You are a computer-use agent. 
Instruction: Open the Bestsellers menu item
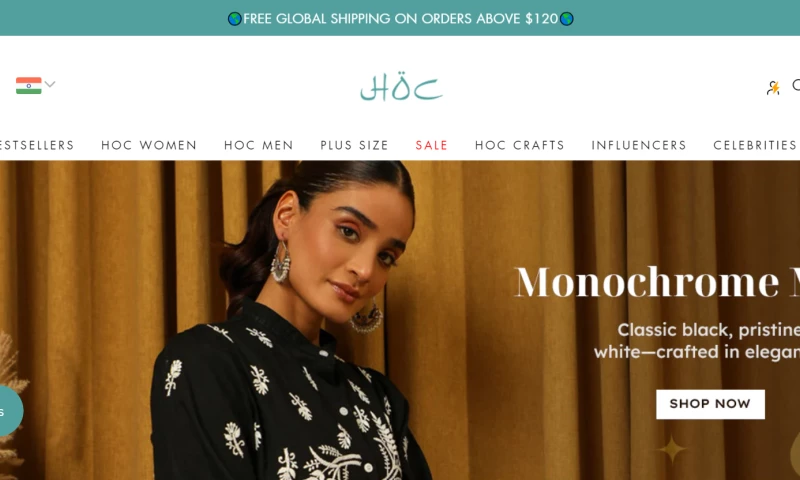click(x=37, y=145)
